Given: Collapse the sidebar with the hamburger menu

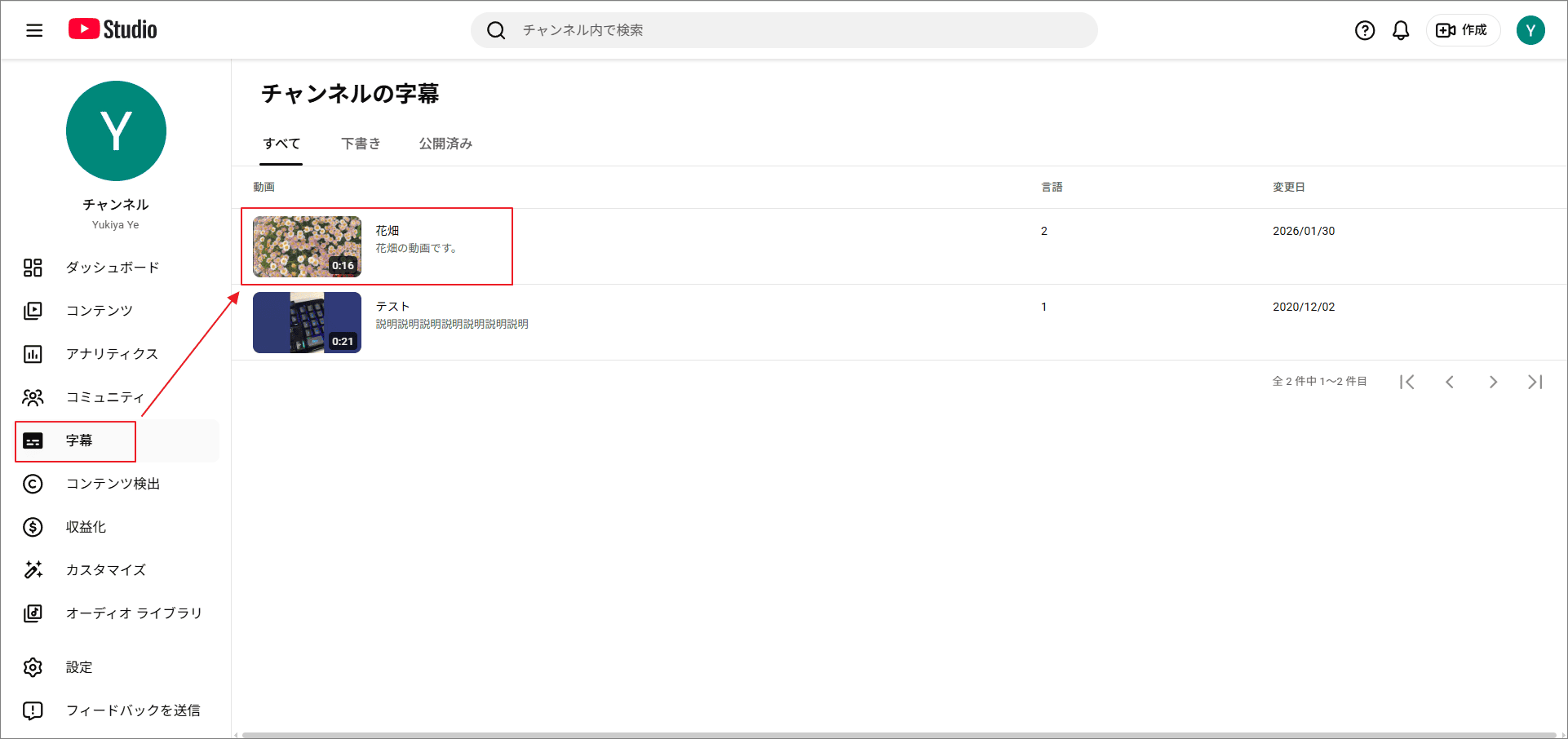Looking at the screenshot, I should [x=33, y=29].
